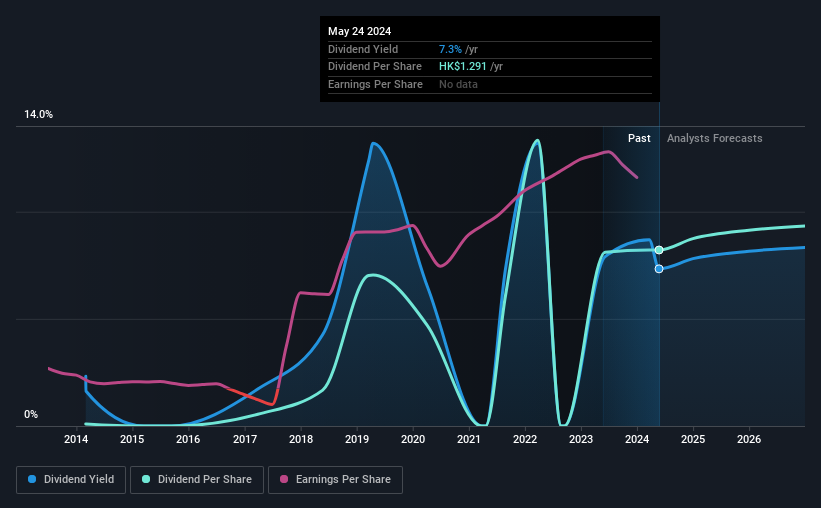This screenshot has width=821, height=508.
Task: Click the tooltip Dividend Yield row label
Action: coord(363,49)
